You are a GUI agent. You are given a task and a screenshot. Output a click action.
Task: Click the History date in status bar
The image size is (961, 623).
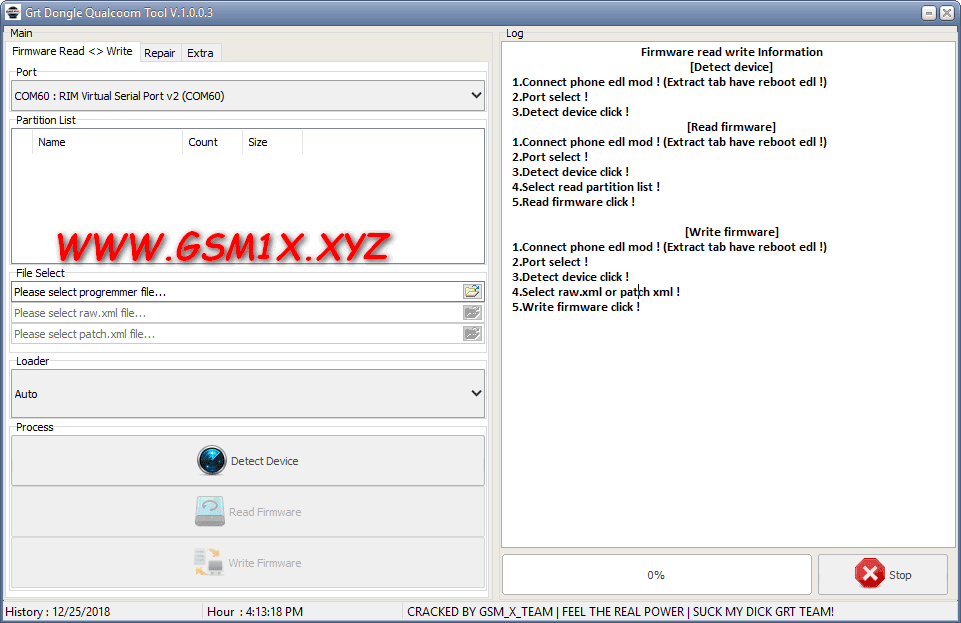pos(58,611)
